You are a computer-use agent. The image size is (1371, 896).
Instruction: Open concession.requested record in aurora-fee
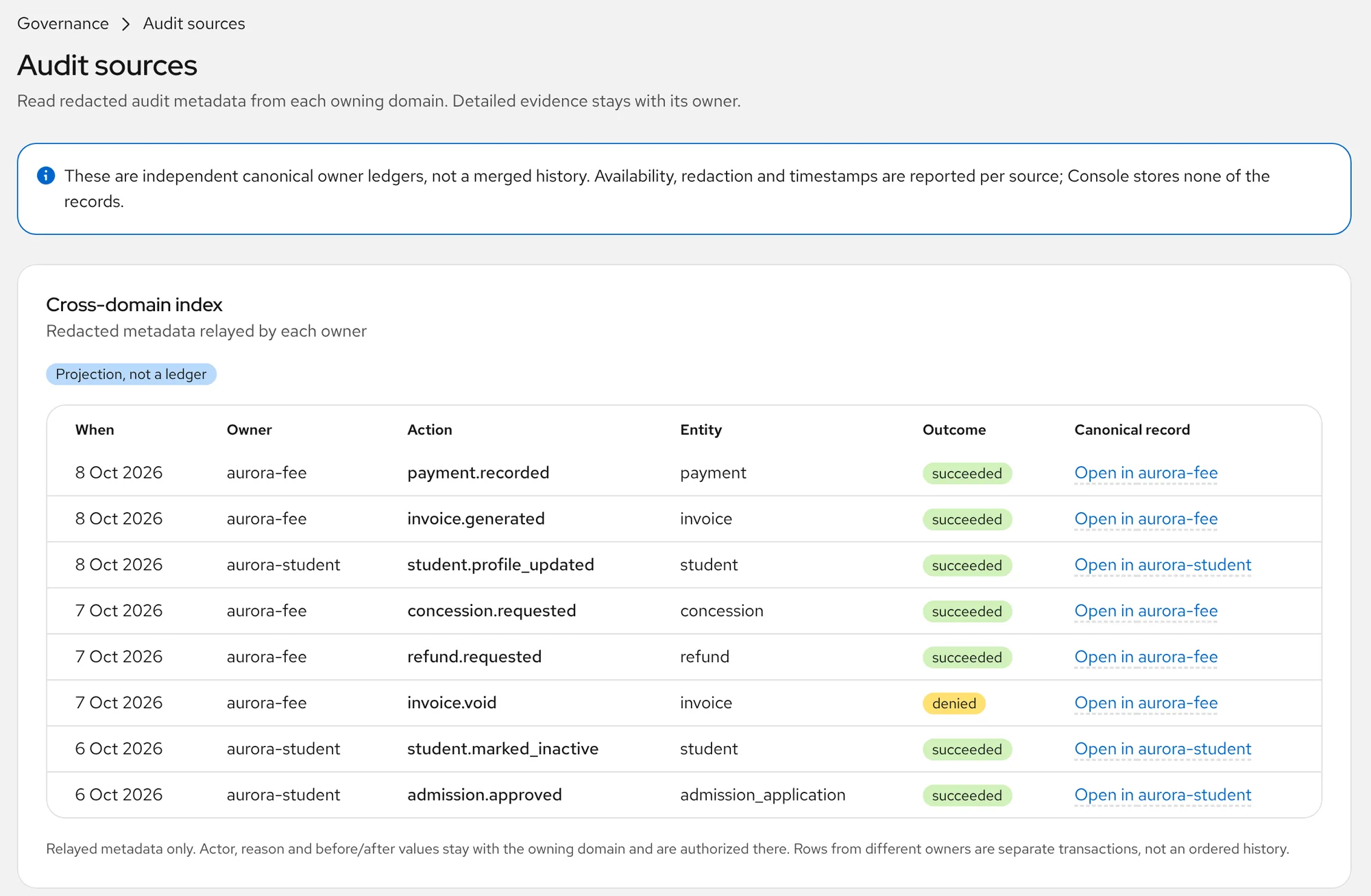coord(1145,611)
